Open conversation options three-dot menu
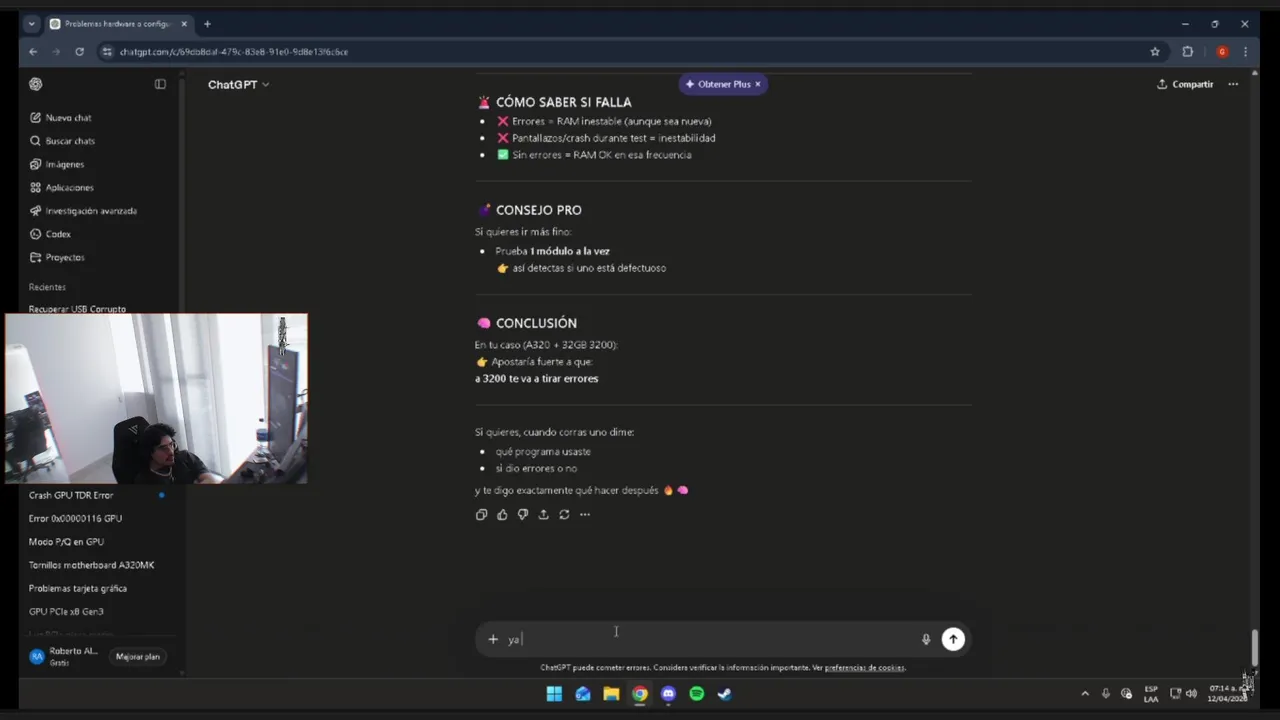 pyautogui.click(x=1233, y=84)
